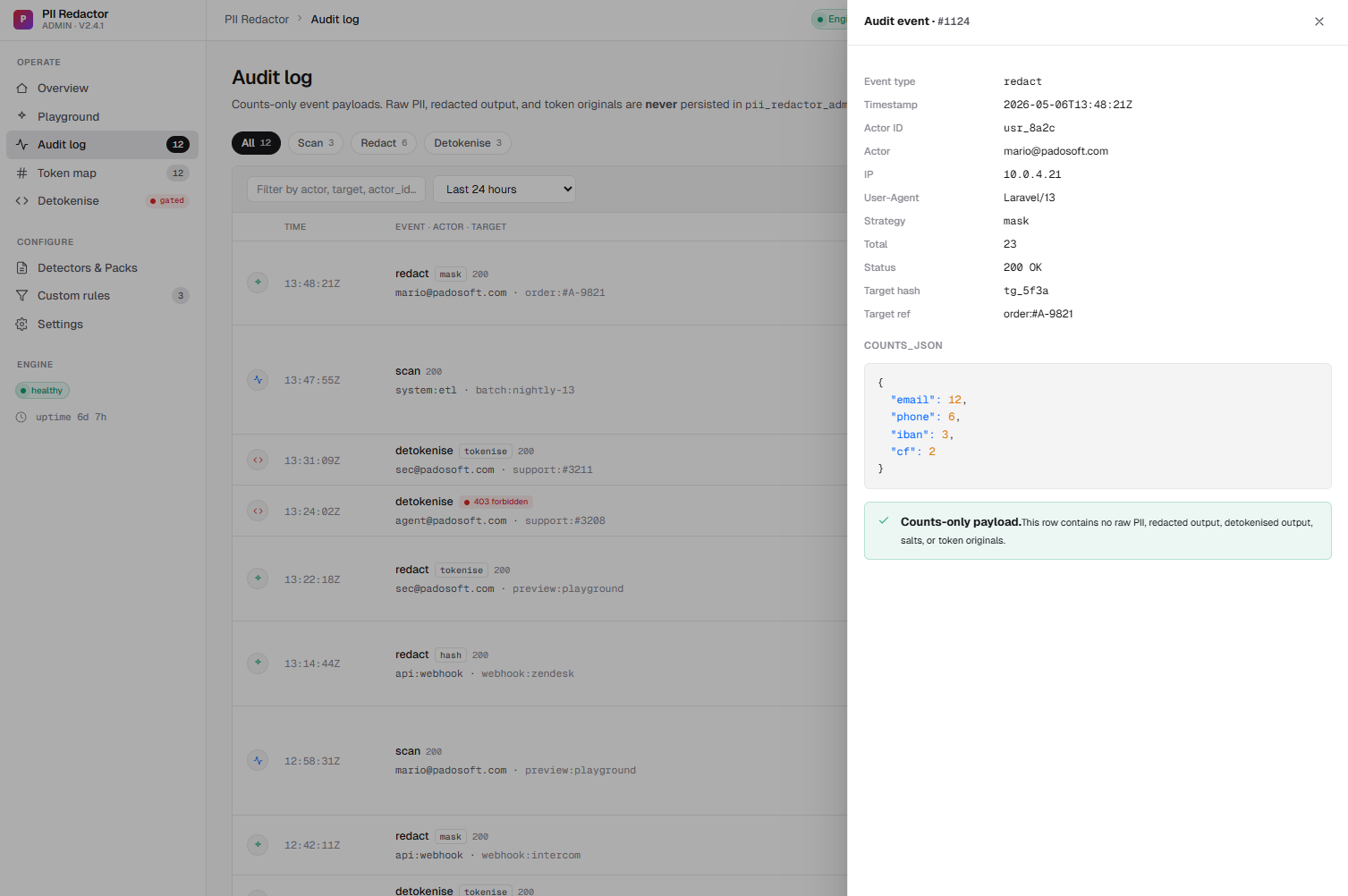Click the detokenise icon in 13:24:02Z row

(x=258, y=511)
